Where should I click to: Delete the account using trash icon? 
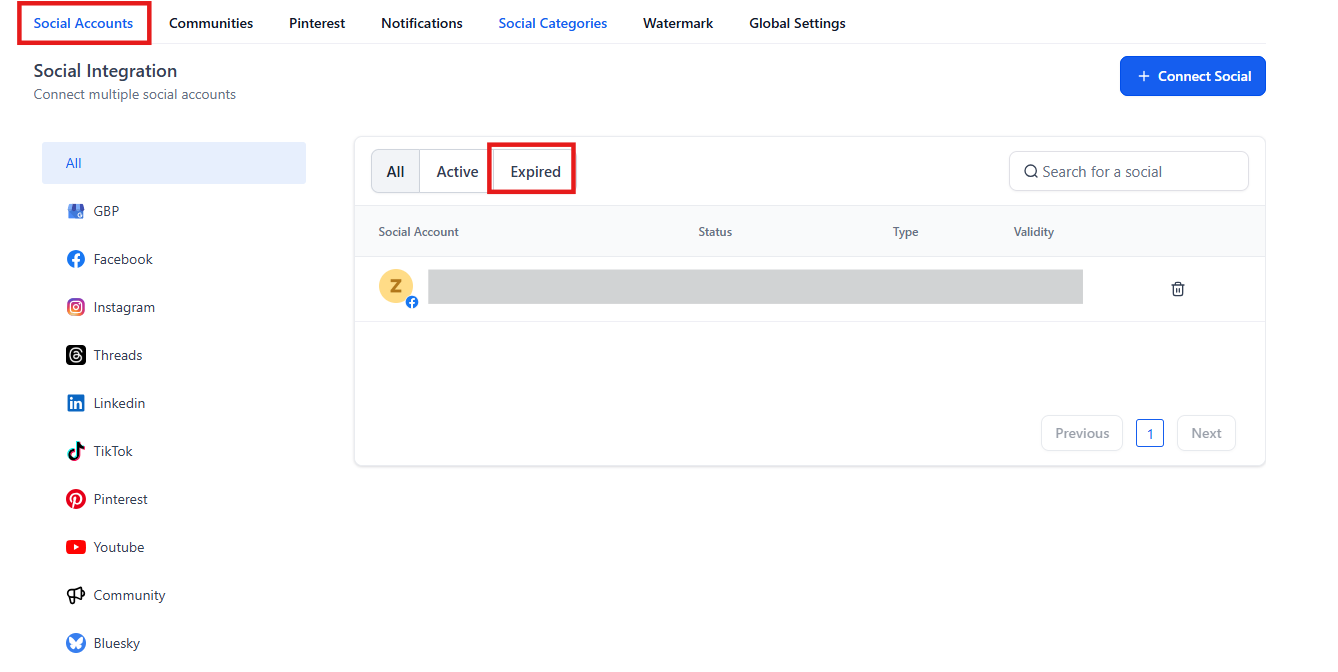(x=1178, y=289)
